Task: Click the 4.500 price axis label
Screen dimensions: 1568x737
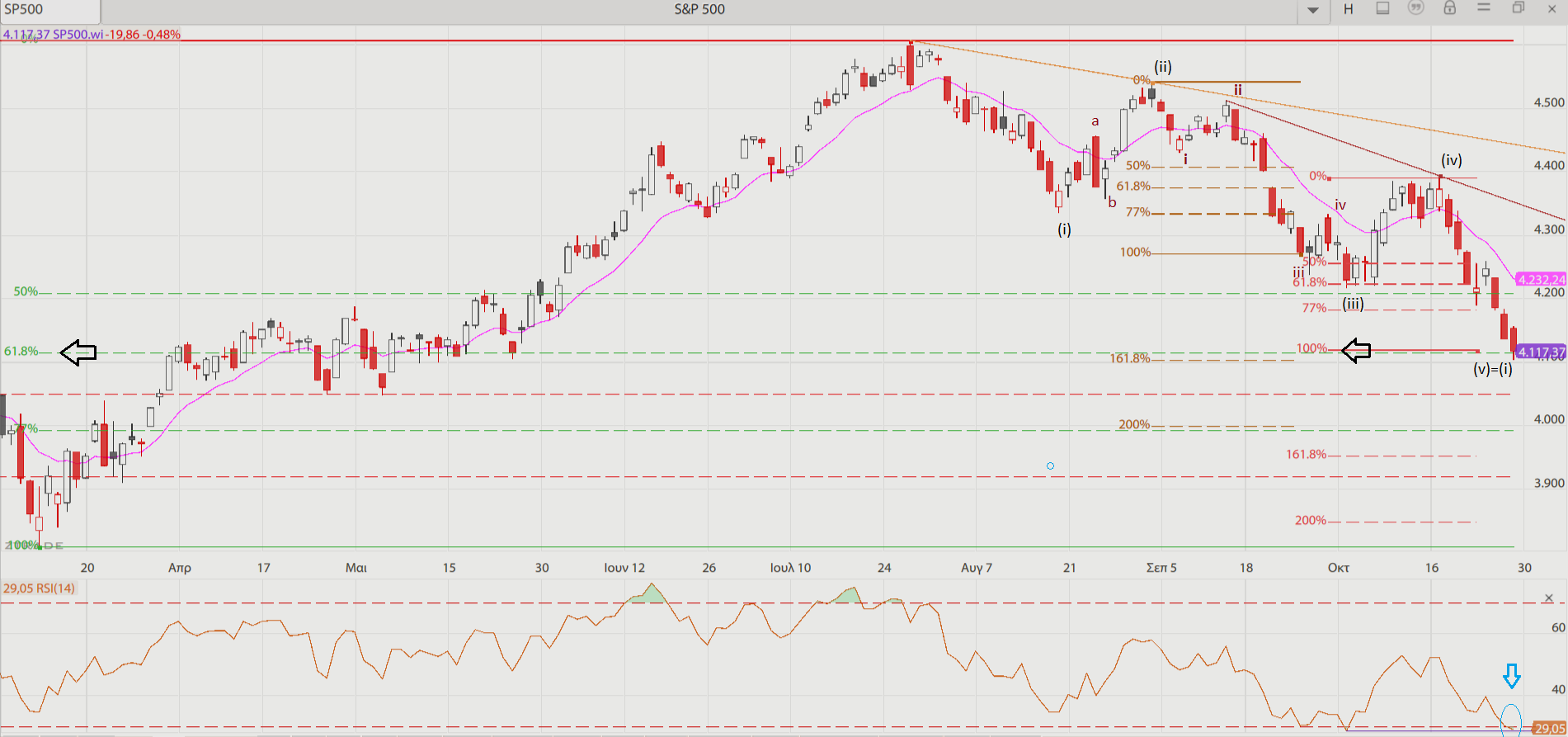Action: pyautogui.click(x=1549, y=102)
